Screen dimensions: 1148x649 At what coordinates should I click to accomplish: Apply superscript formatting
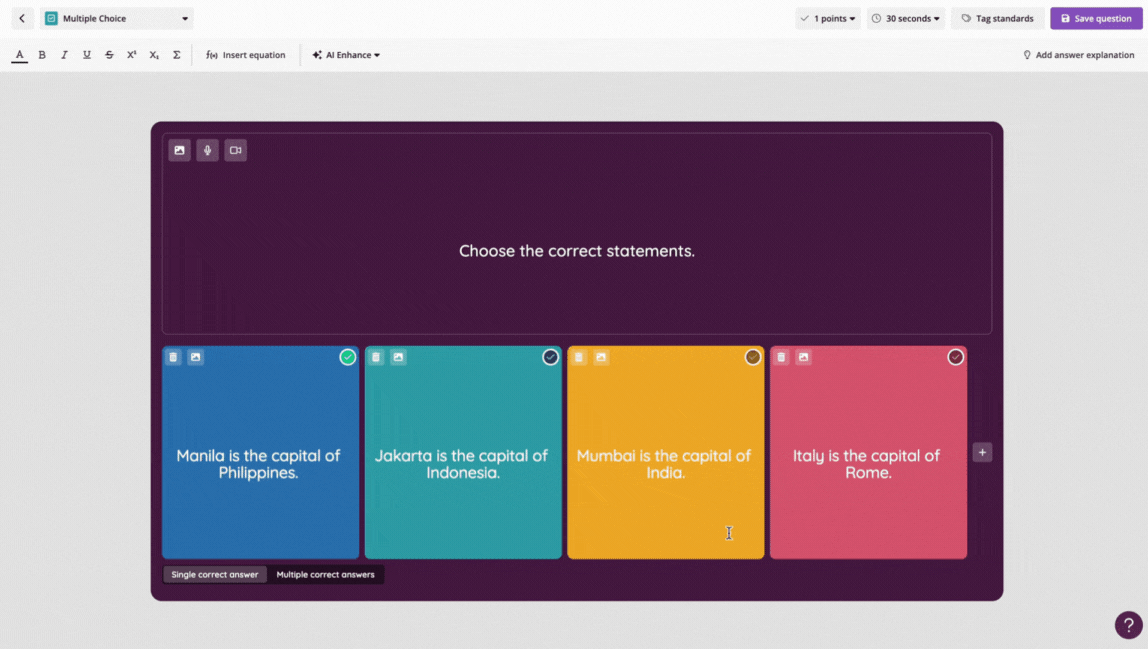132,55
